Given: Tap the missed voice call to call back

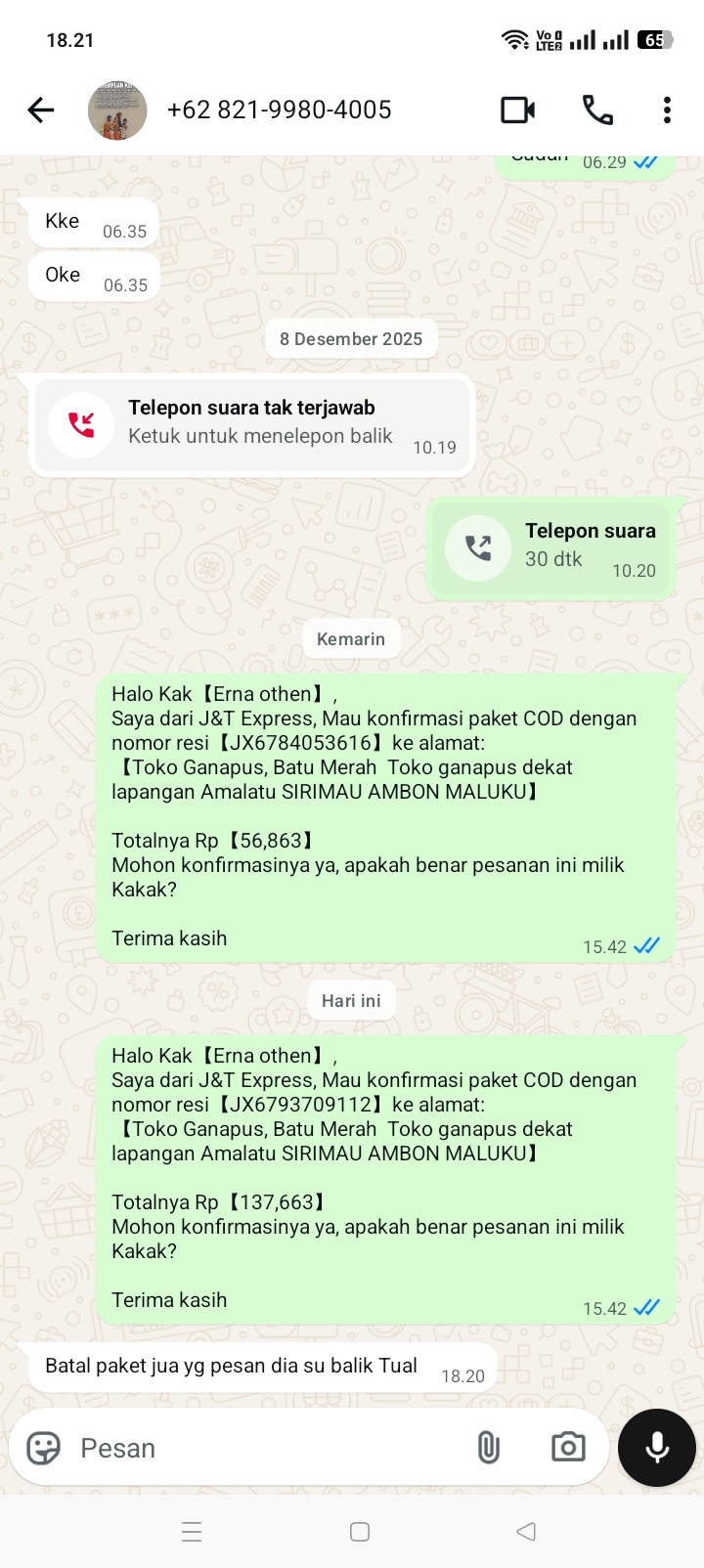Looking at the screenshot, I should pyautogui.click(x=252, y=425).
